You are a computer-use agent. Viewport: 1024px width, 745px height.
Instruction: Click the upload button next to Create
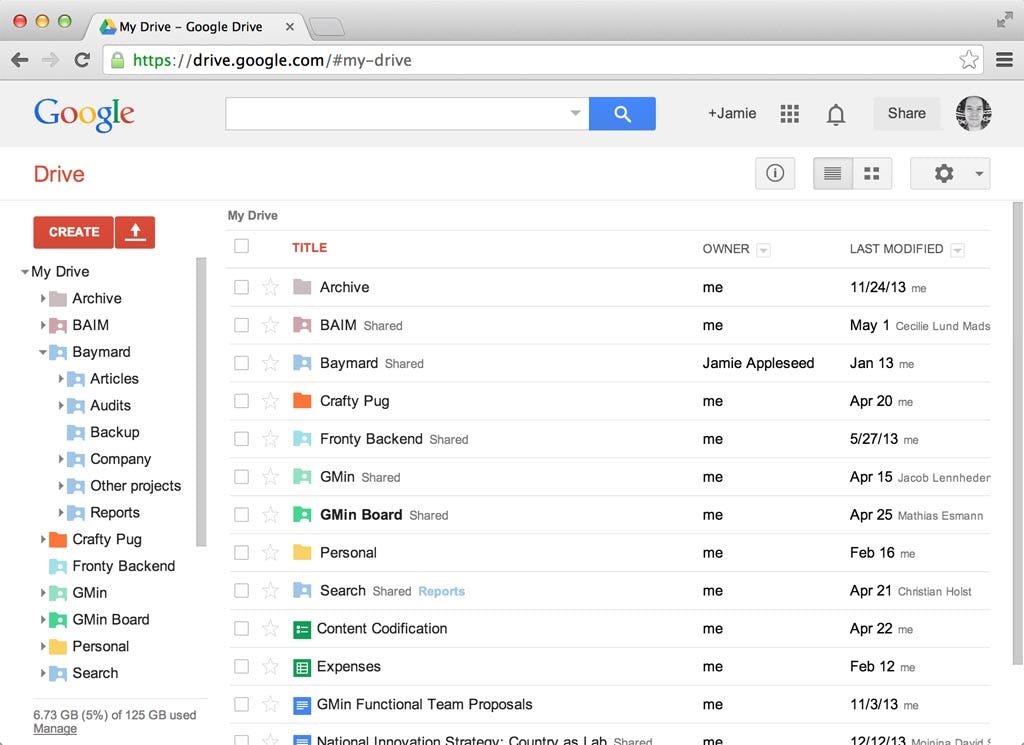[135, 232]
